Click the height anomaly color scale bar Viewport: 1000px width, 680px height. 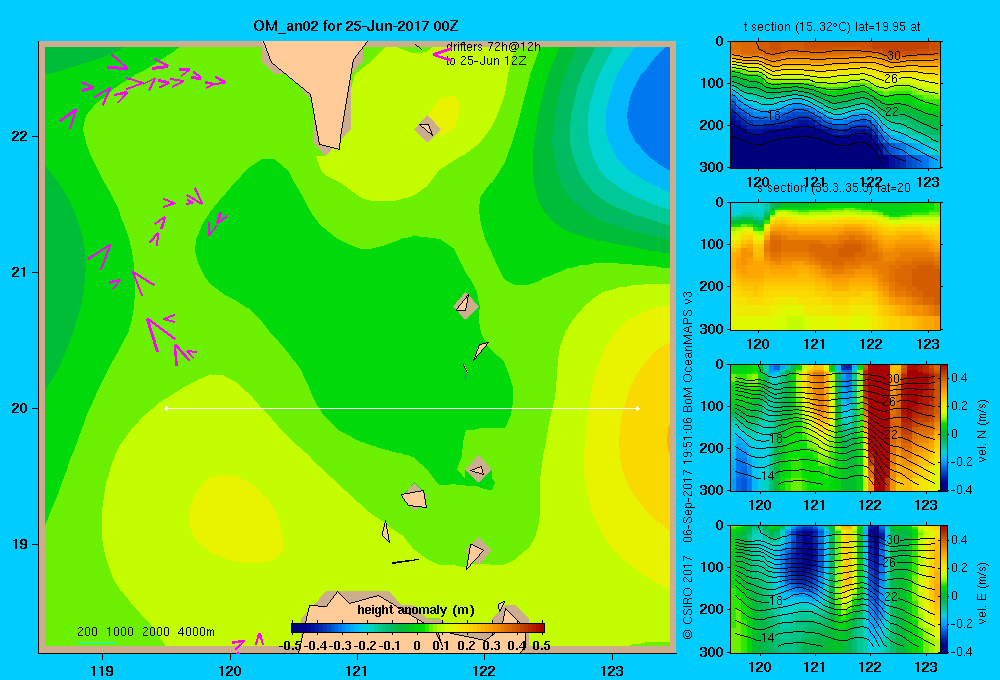coord(418,628)
